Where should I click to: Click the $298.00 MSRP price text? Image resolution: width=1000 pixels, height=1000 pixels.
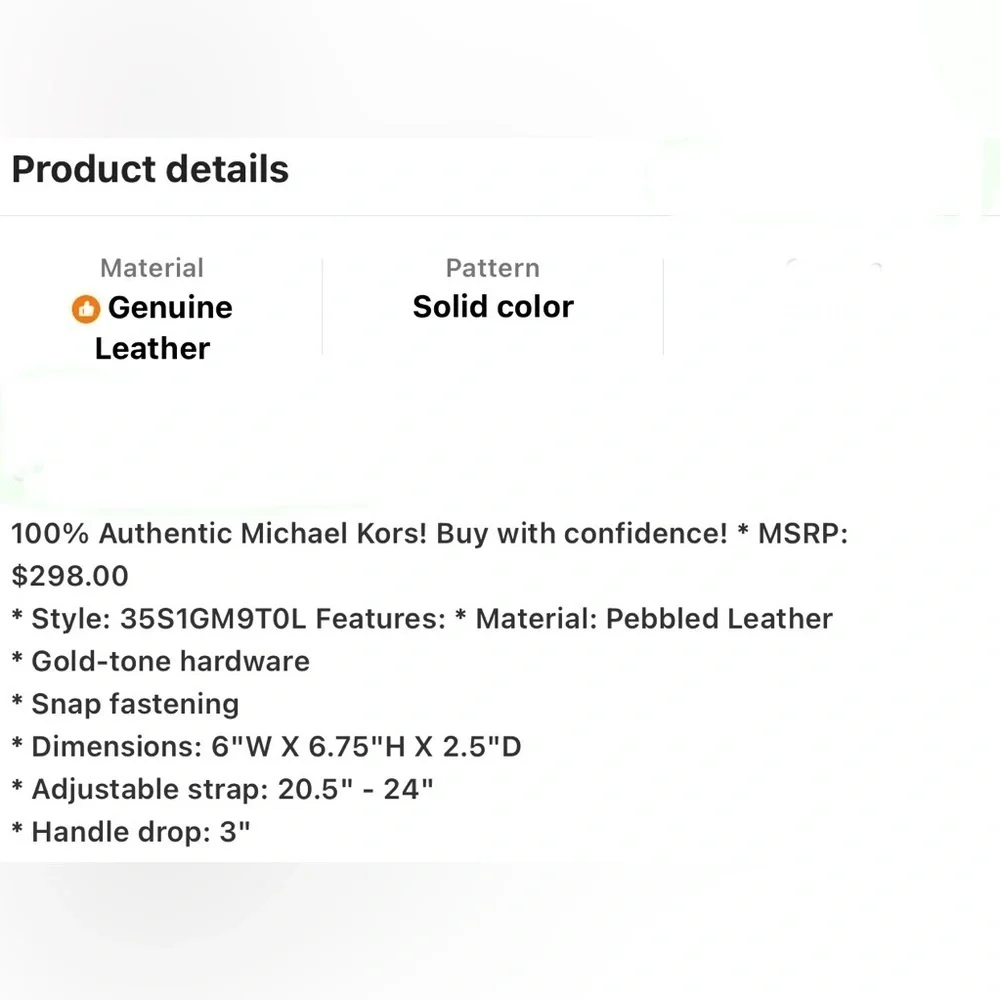[70, 576]
